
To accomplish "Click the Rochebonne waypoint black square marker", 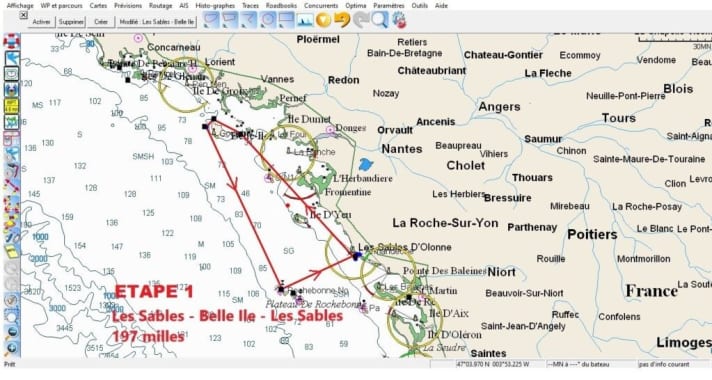I will pos(281,289).
